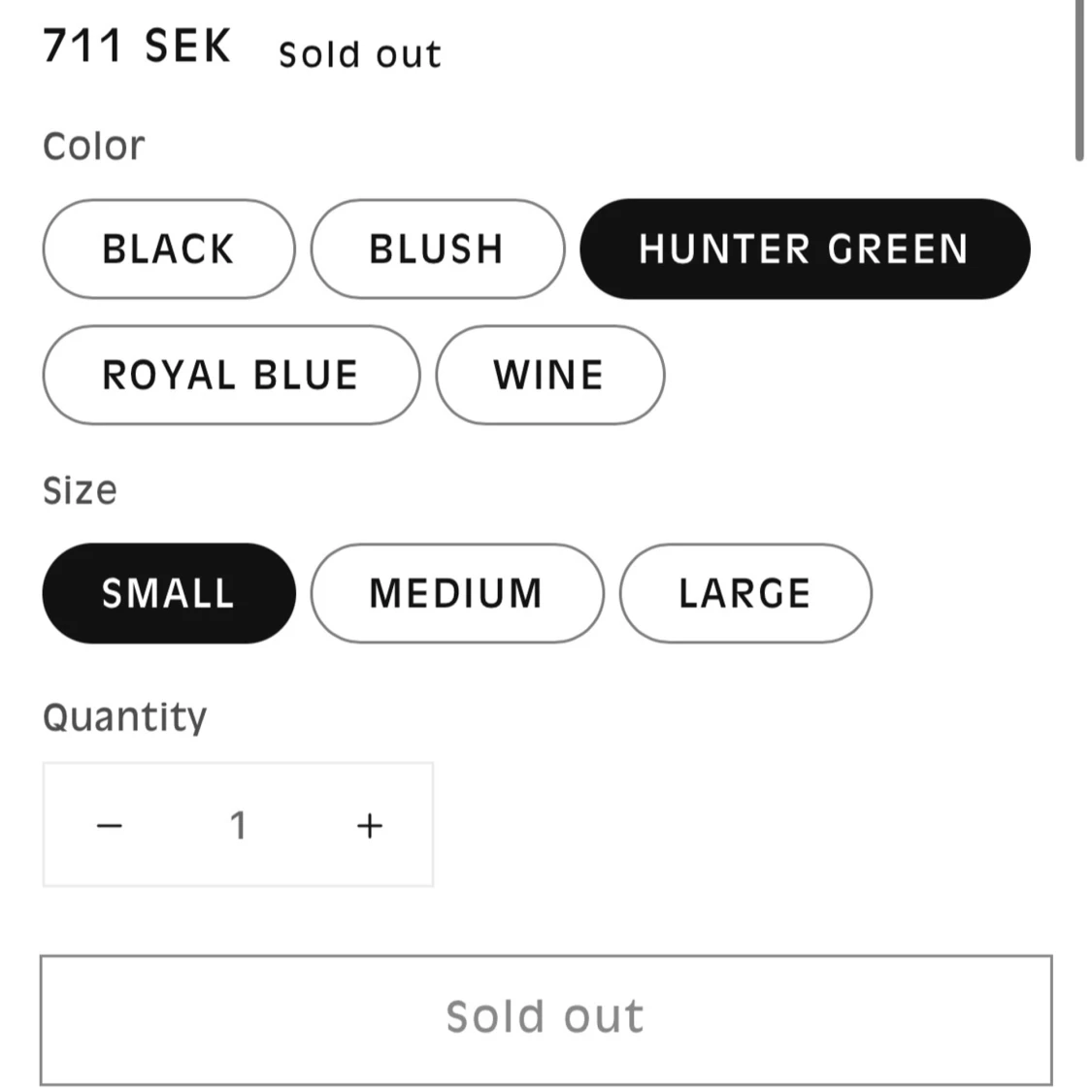Click the Sold out badge beside price
1092x1092 pixels.
tap(359, 54)
